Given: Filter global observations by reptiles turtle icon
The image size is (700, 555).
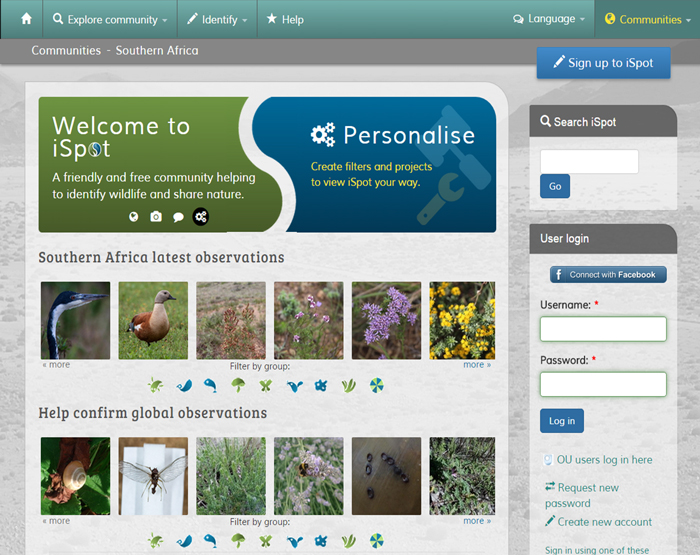Looking at the screenshot, I should (156, 541).
